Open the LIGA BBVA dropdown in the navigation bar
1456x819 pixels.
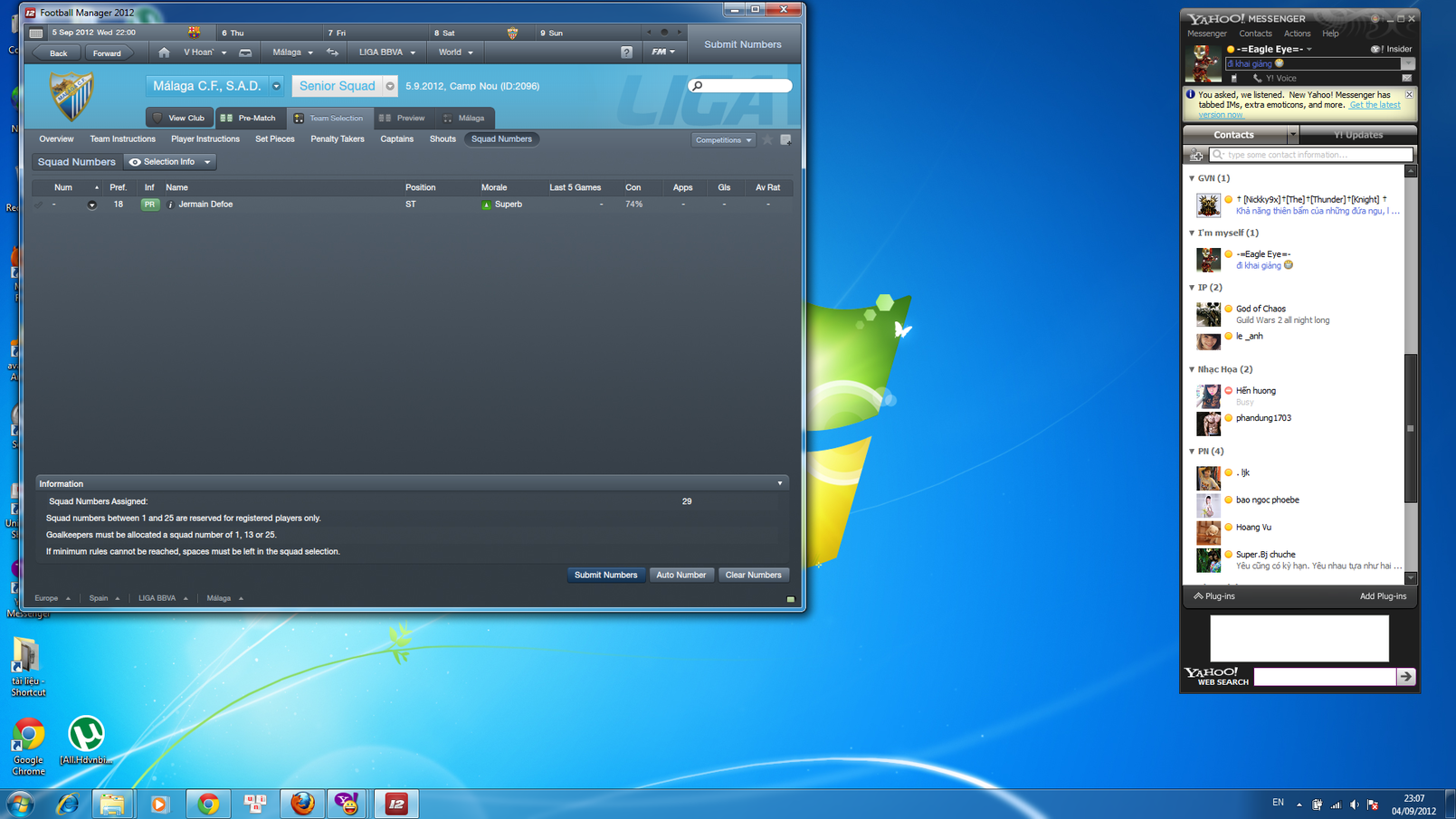coord(387,52)
